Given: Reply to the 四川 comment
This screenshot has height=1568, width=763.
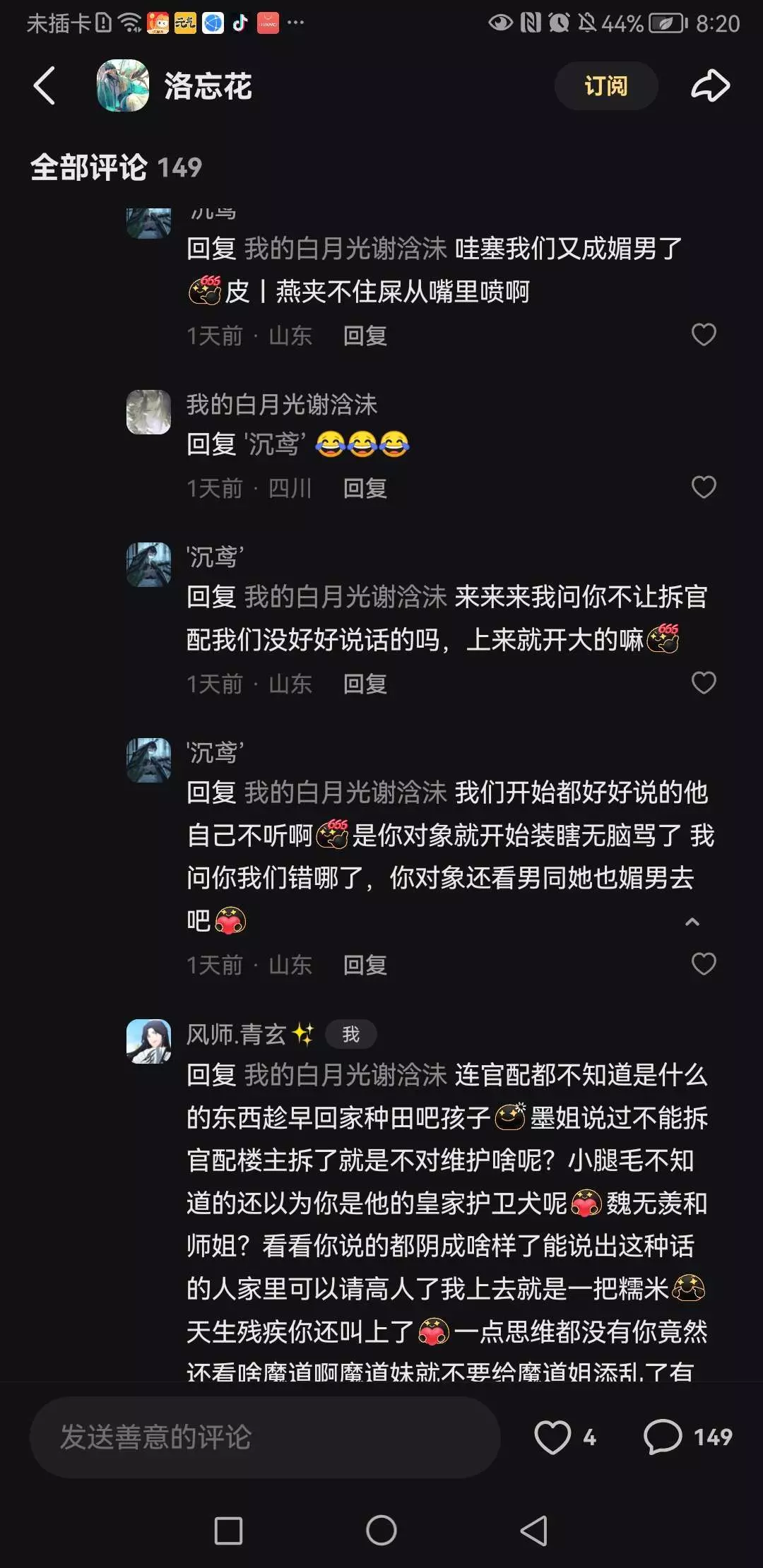Looking at the screenshot, I should (365, 488).
